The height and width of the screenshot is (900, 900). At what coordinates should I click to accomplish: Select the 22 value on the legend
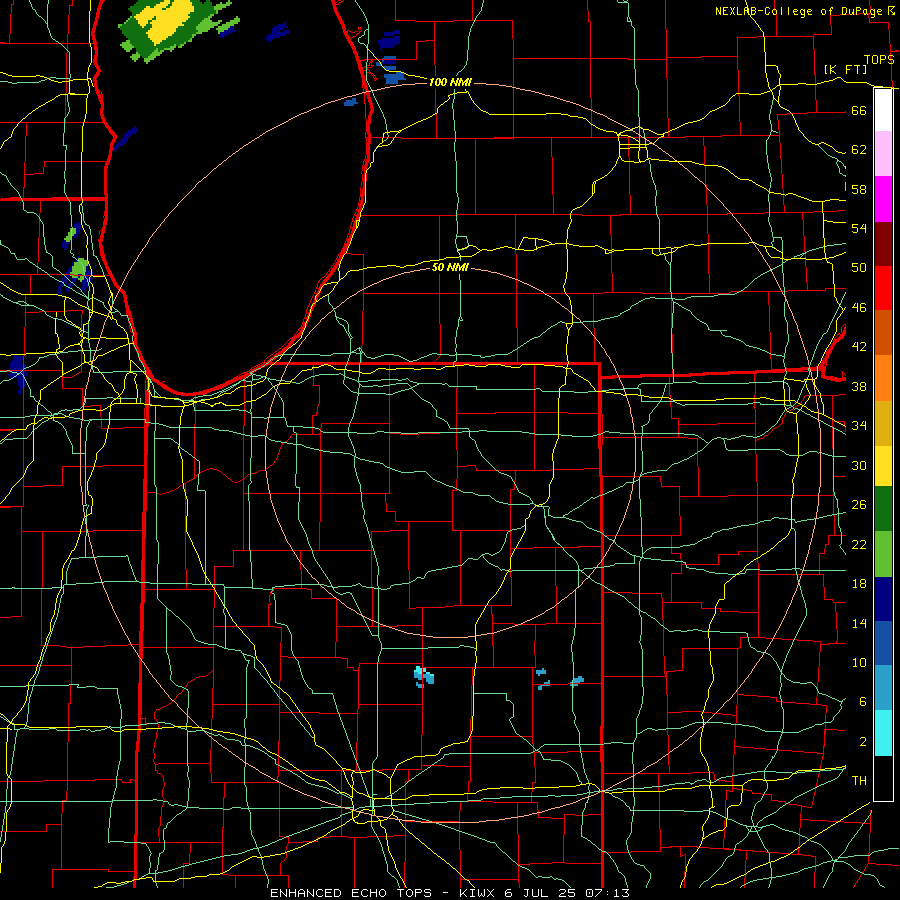click(x=859, y=544)
